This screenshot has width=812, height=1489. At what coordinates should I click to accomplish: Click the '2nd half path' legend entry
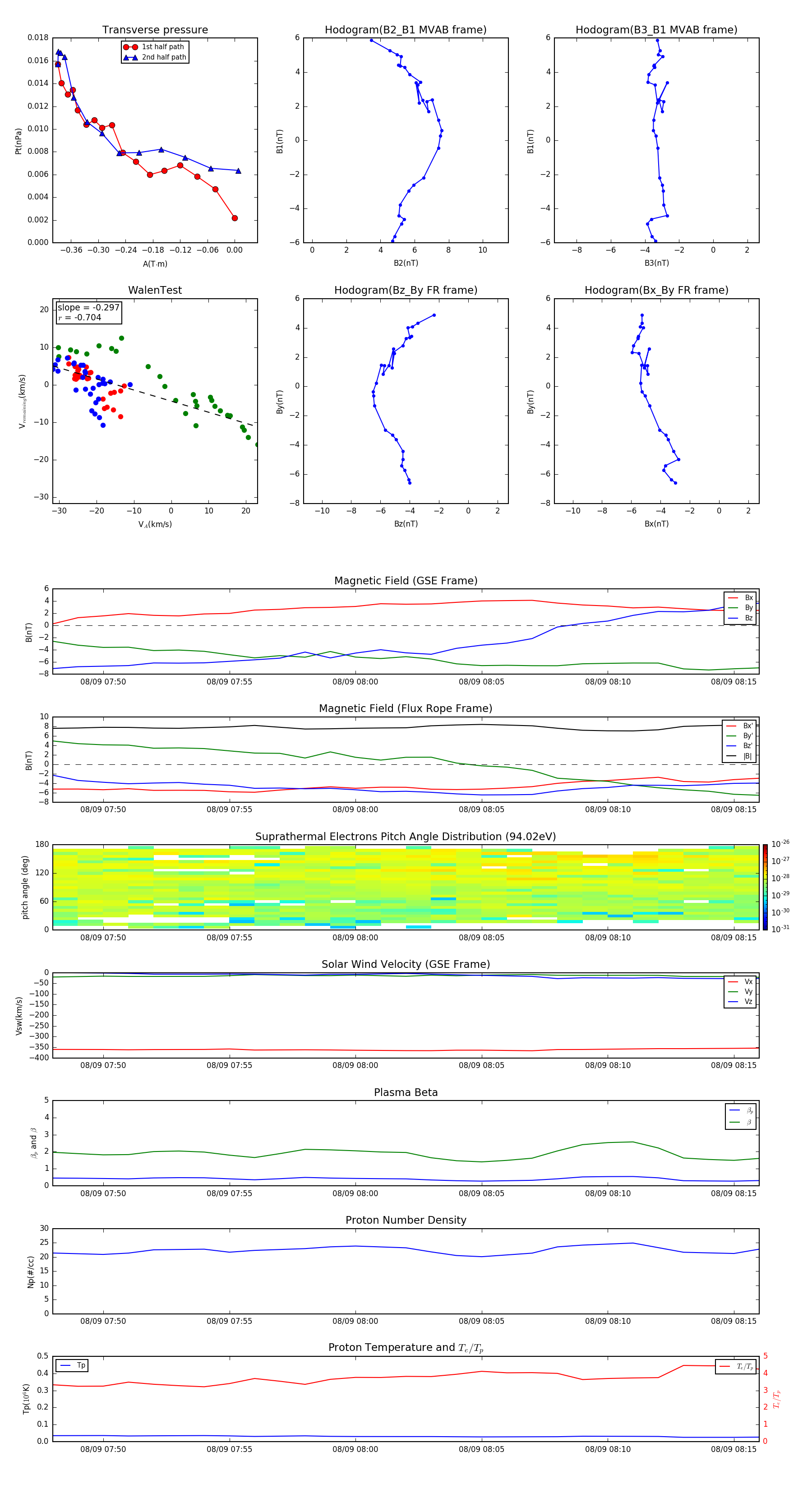tap(155, 57)
